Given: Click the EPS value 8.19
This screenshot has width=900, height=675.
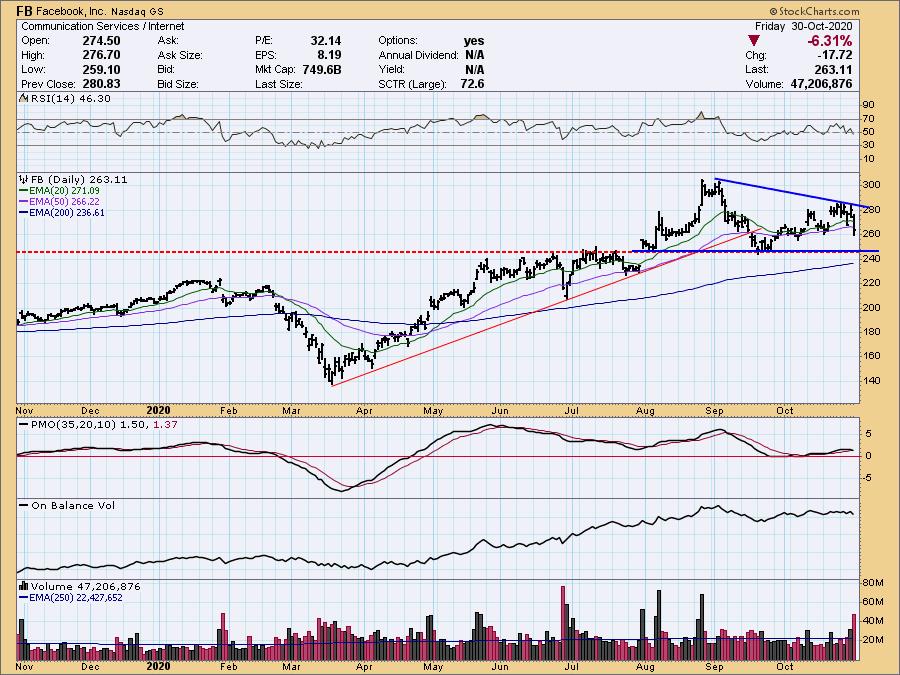Looking at the screenshot, I should point(329,55).
